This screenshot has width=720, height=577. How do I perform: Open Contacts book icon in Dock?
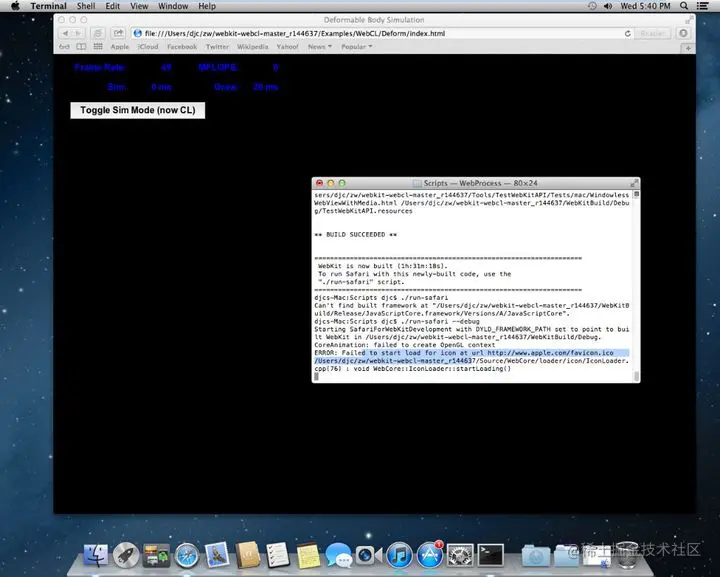(x=248, y=555)
